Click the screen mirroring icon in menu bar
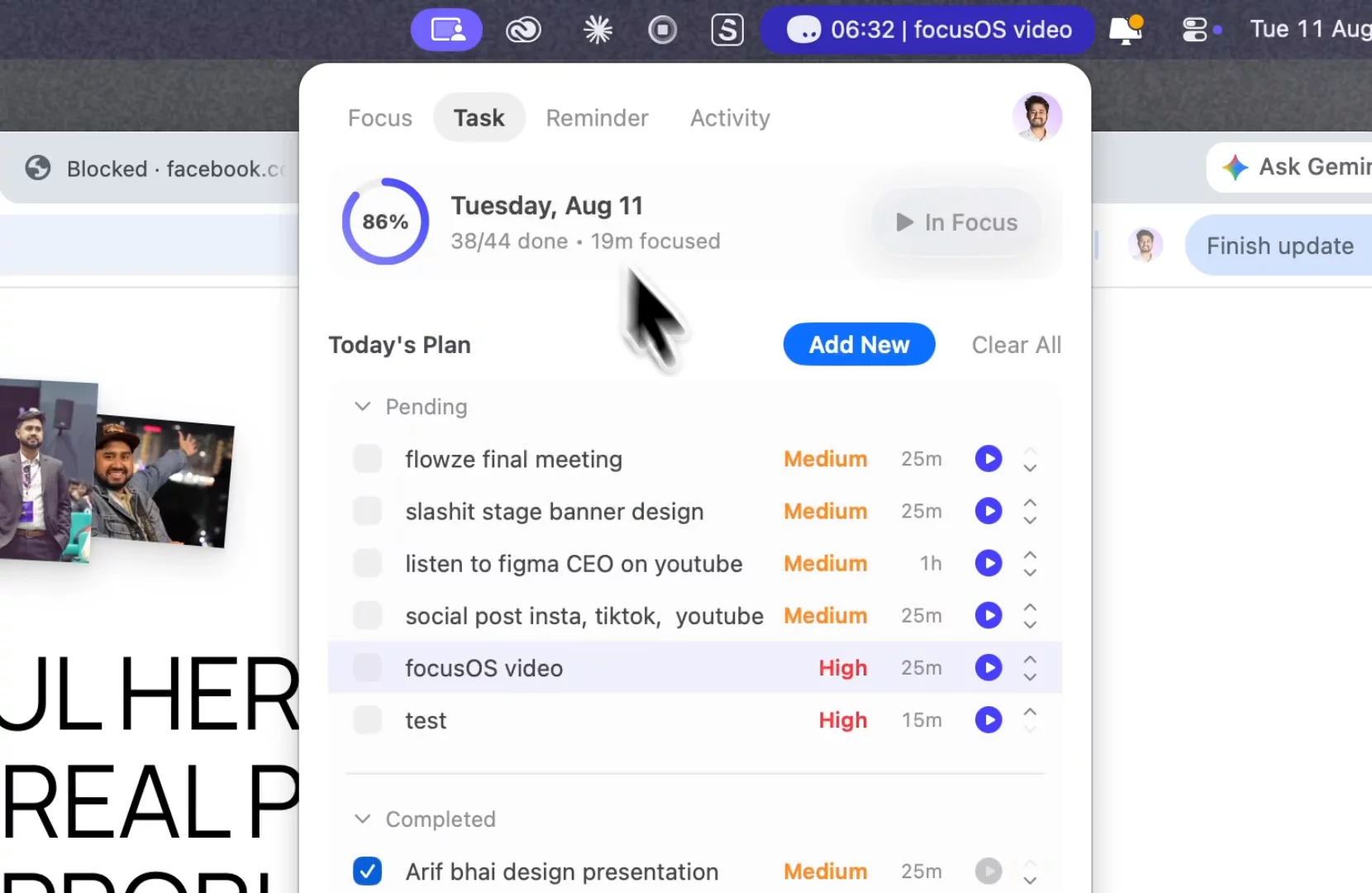Screen dimensions: 1372x893 click(x=446, y=30)
